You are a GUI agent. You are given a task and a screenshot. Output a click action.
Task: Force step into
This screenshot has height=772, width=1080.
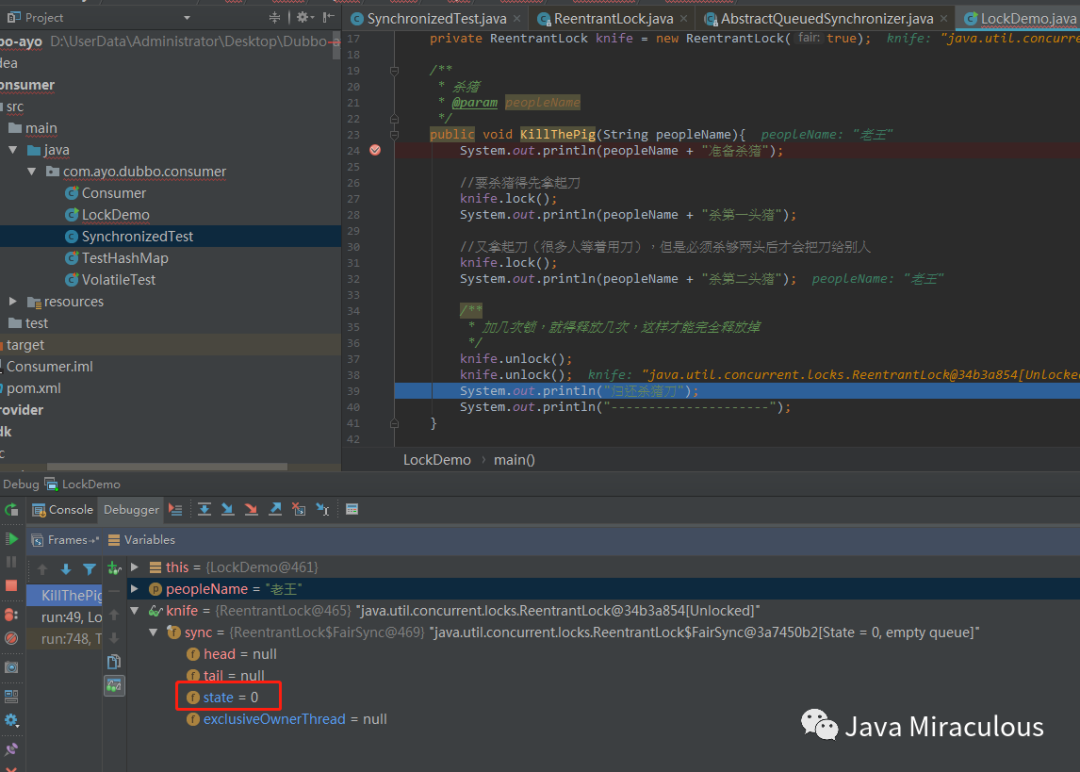(251, 510)
